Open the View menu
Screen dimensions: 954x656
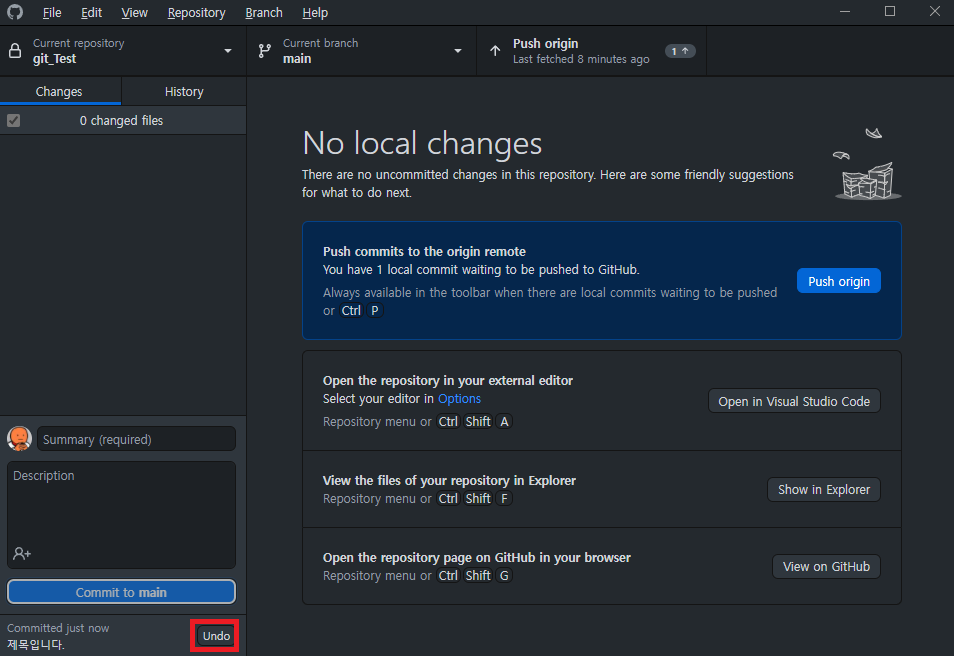pos(134,12)
